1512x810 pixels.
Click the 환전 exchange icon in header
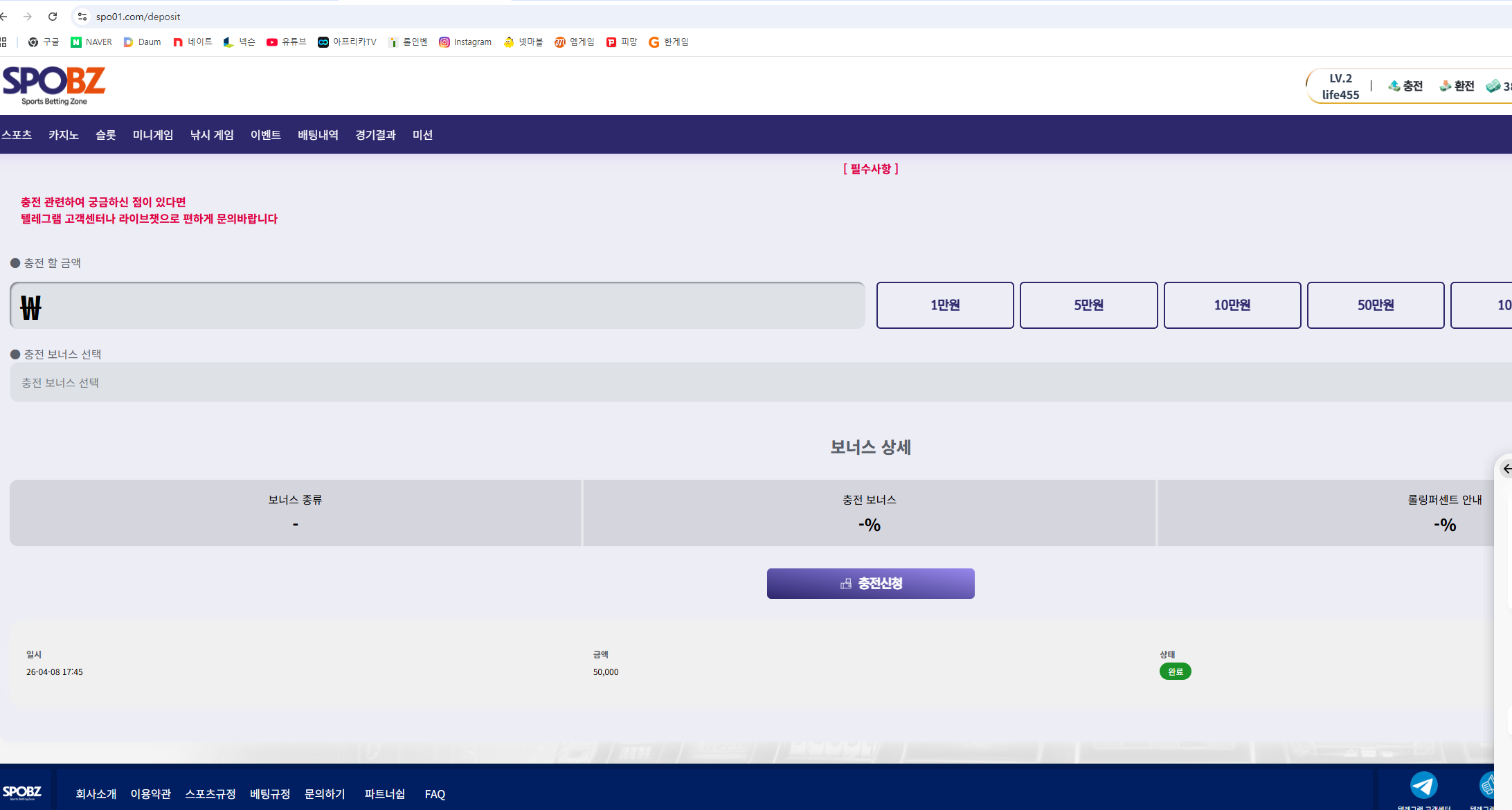[x=1446, y=86]
